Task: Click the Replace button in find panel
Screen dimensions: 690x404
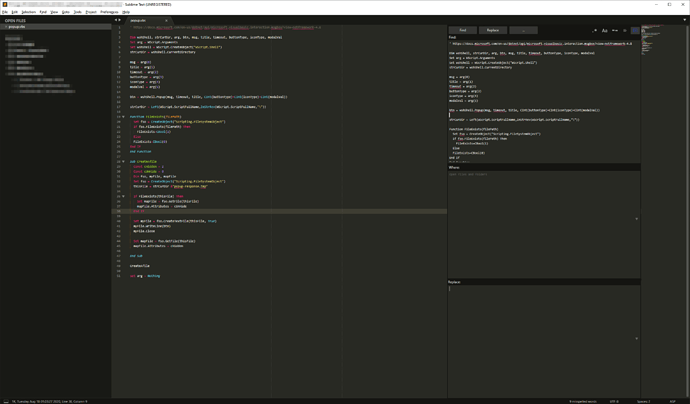Action: coord(492,30)
